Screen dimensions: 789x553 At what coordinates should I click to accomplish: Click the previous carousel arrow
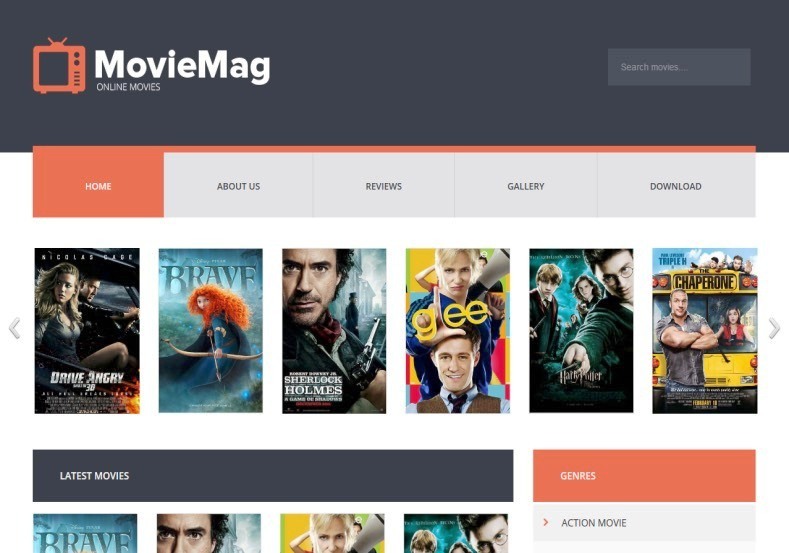point(15,329)
